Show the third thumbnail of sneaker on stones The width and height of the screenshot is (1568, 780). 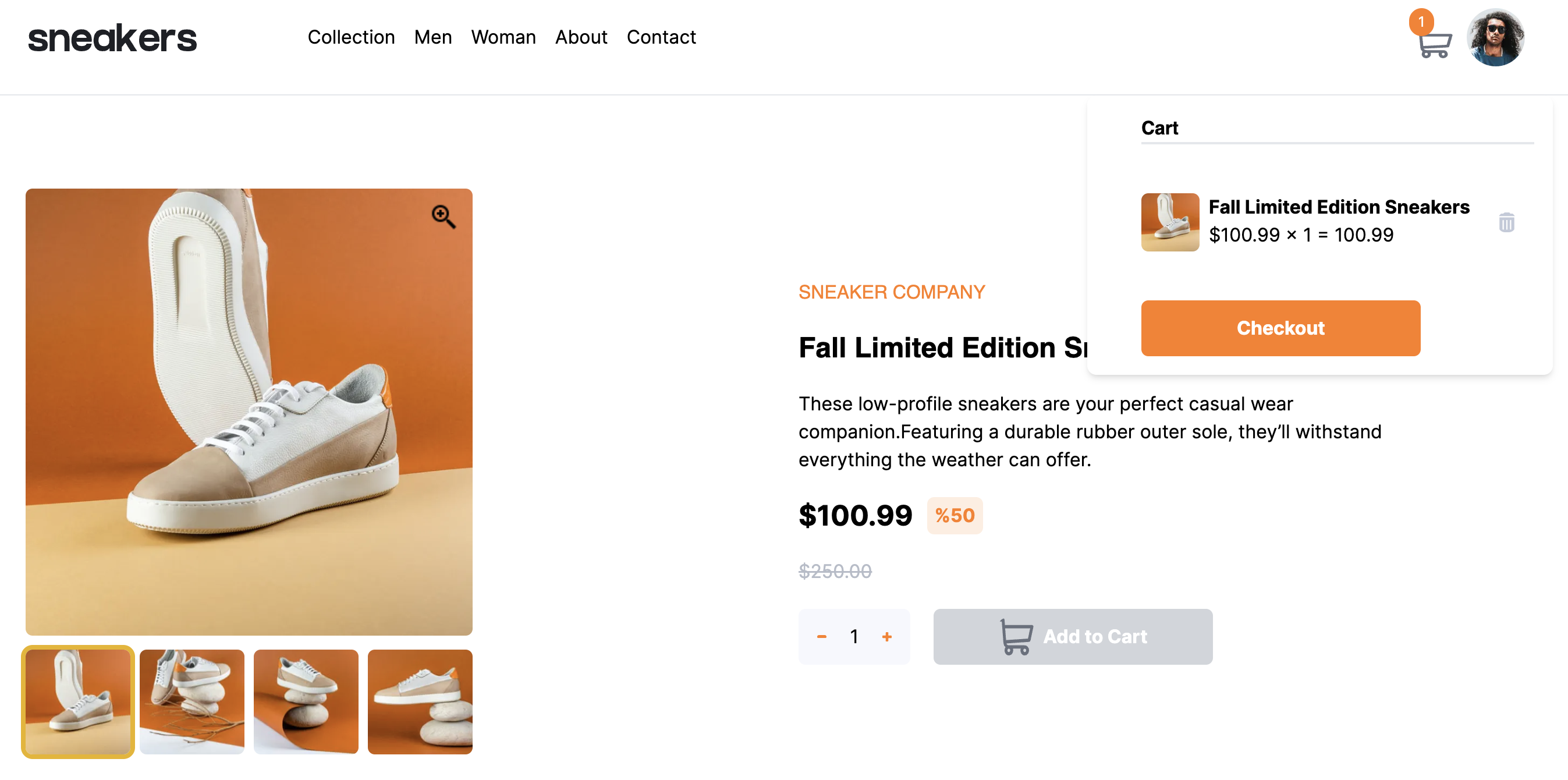point(306,701)
